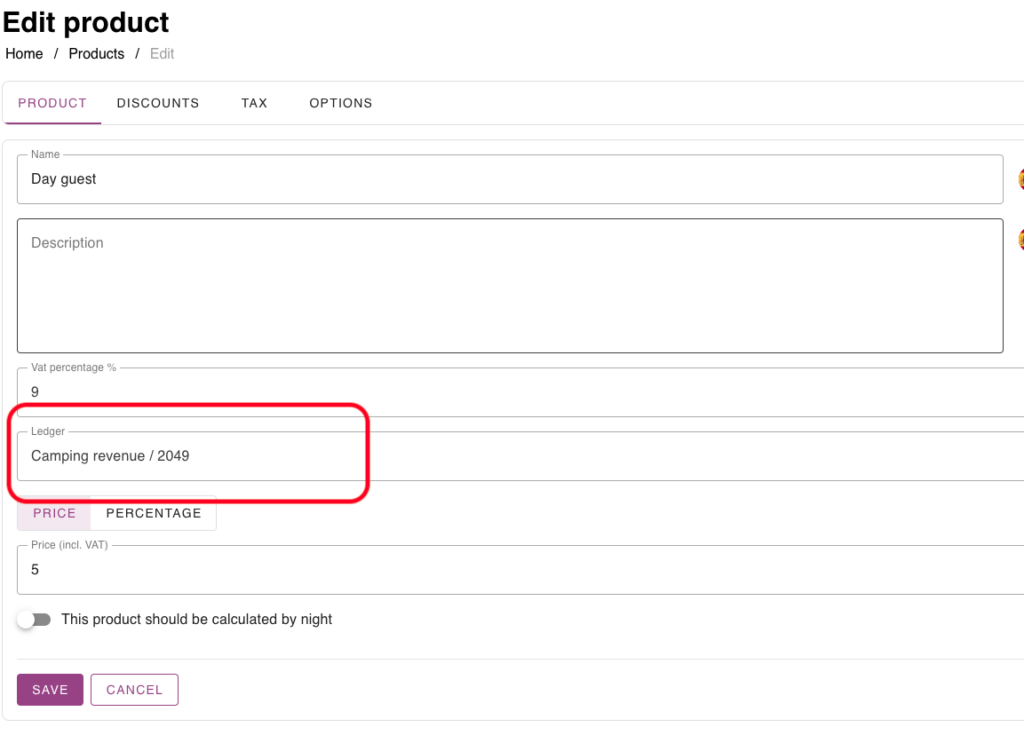Go back to Products in breadcrumb
Image resolution: width=1024 pixels, height=735 pixels.
tap(96, 54)
